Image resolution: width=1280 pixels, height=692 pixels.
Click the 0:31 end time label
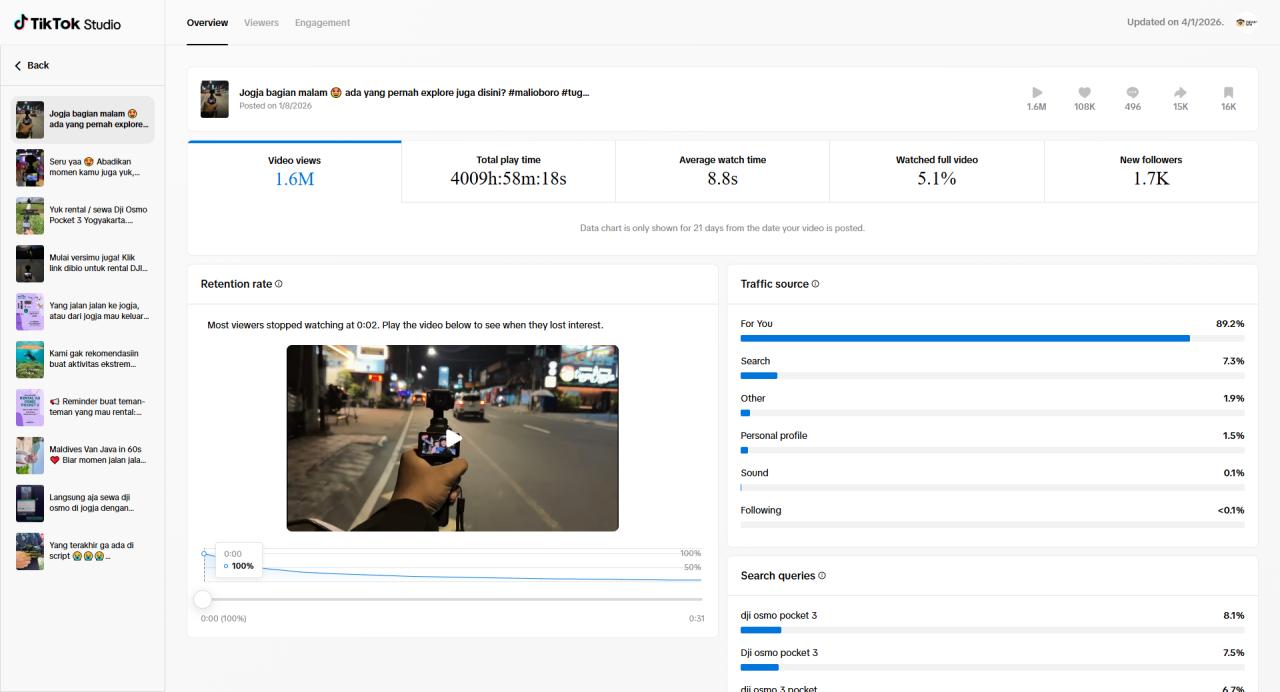coord(697,618)
